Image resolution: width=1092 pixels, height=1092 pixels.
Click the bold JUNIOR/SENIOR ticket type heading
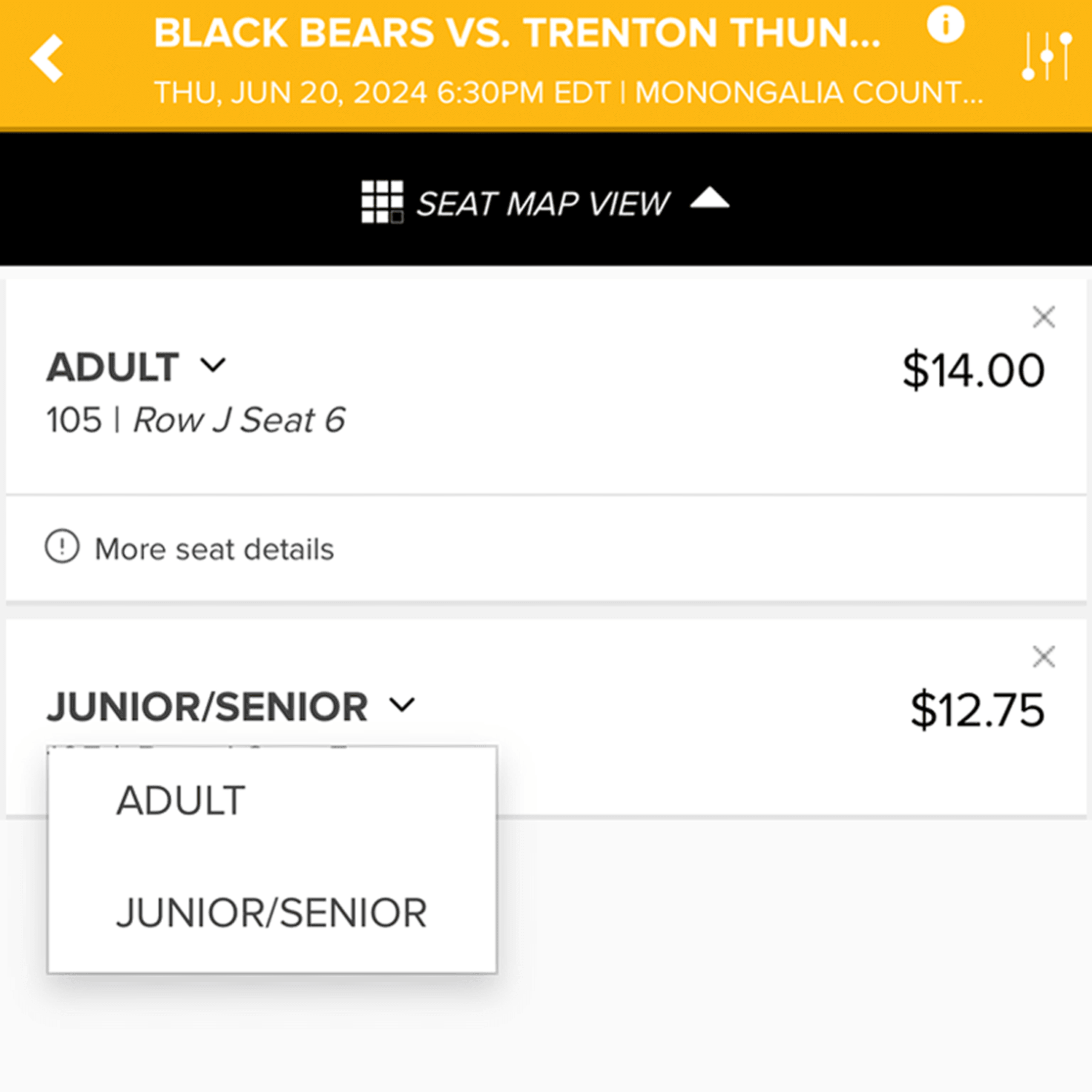[x=207, y=707]
